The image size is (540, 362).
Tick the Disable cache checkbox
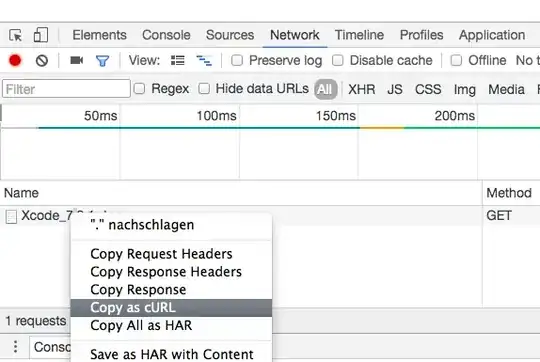(338, 61)
